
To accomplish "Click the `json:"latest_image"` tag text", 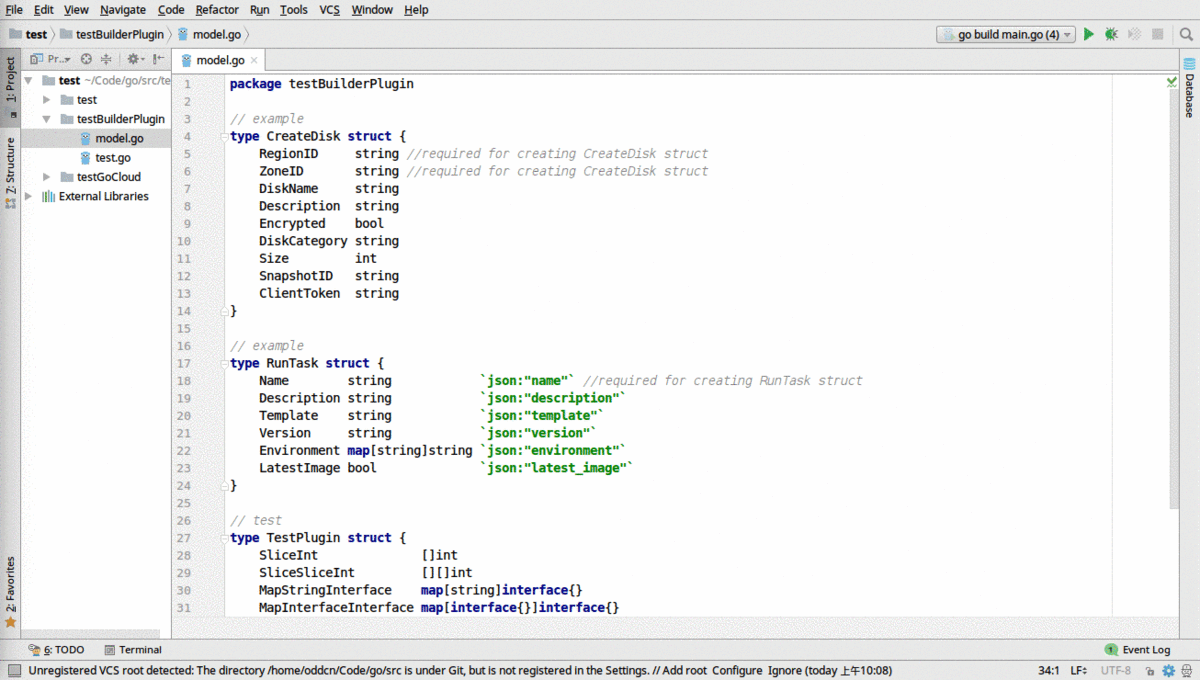I will pos(557,468).
